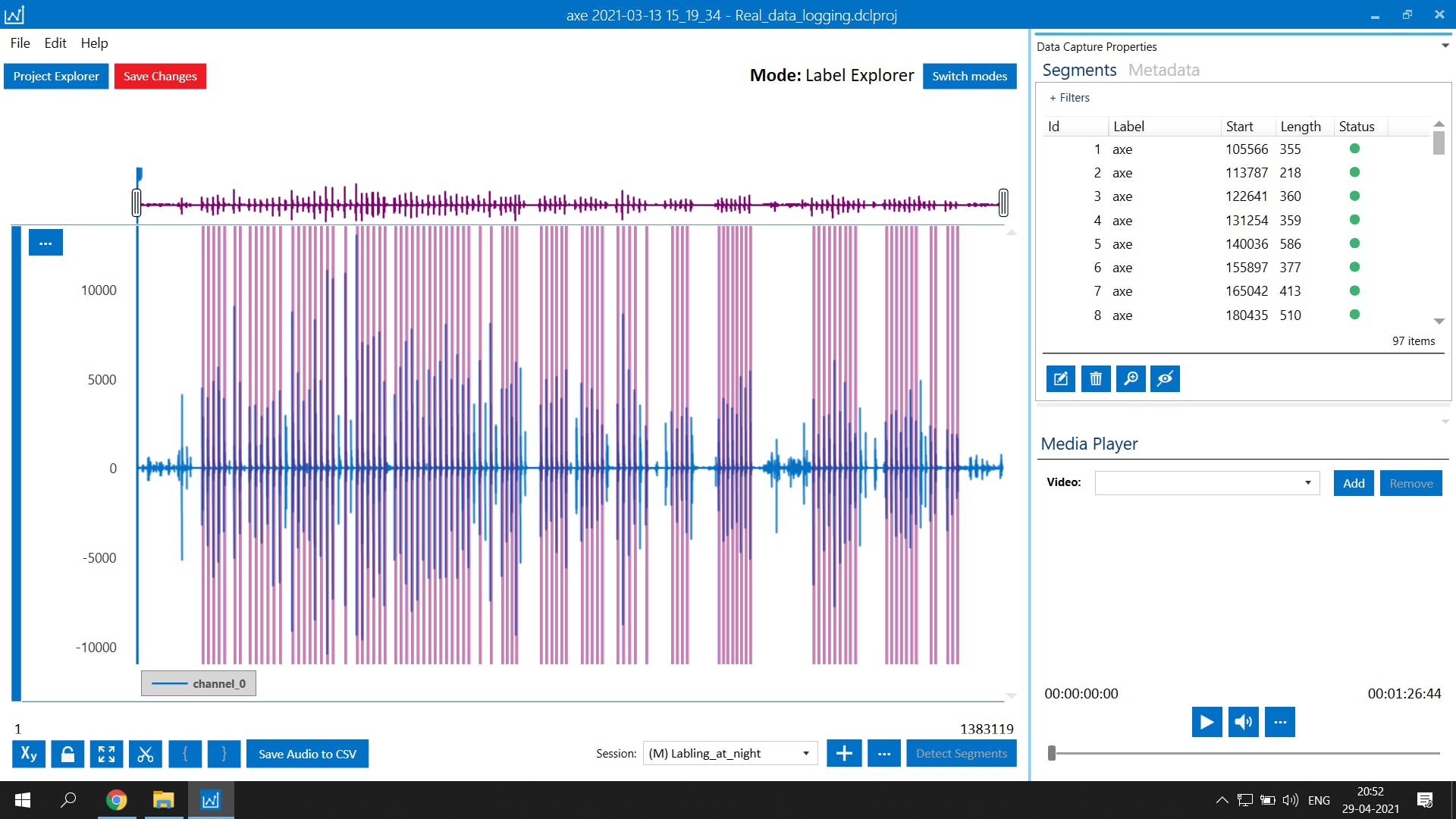Select the scissors cut tool

[146, 754]
